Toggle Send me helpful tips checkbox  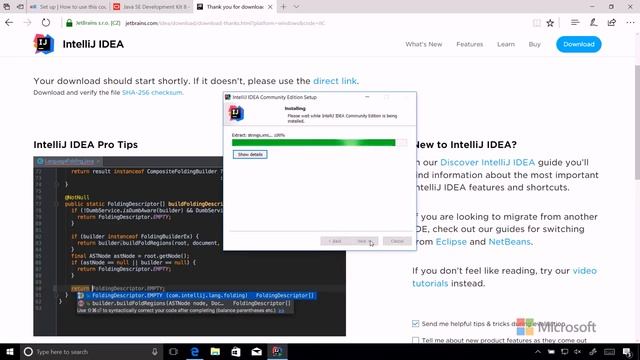pos(416,323)
